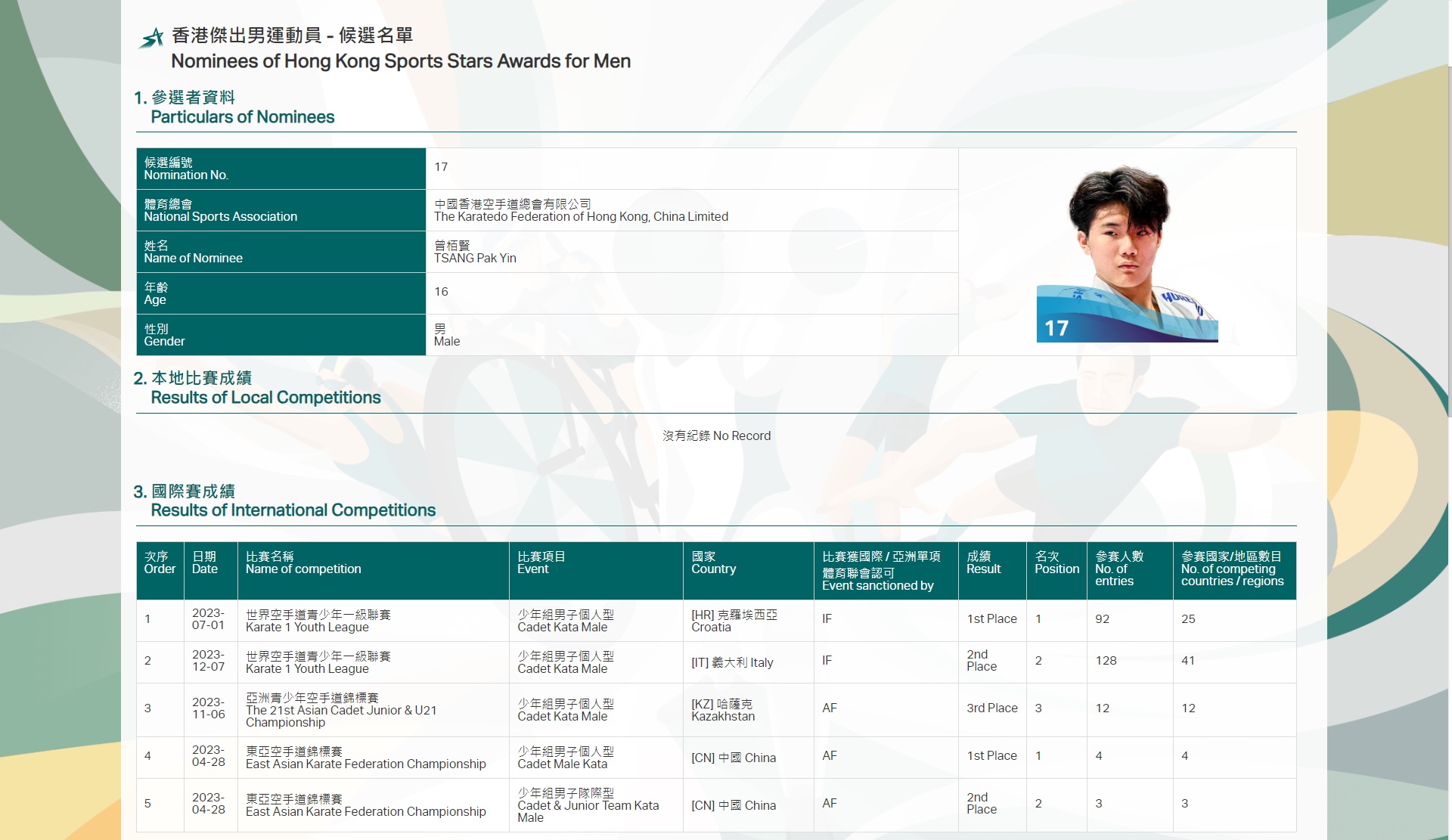Click the [IT] Italy country cell

pos(732,662)
